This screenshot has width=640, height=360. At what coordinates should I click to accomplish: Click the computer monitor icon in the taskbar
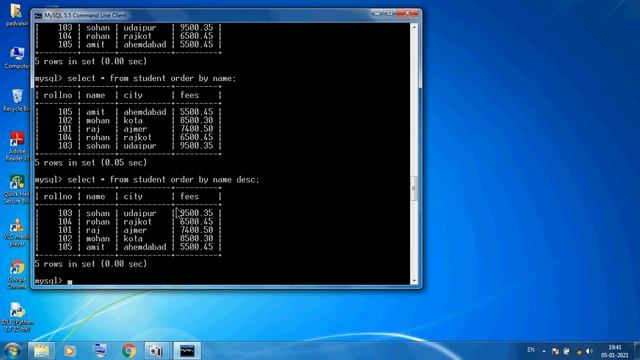99,351
